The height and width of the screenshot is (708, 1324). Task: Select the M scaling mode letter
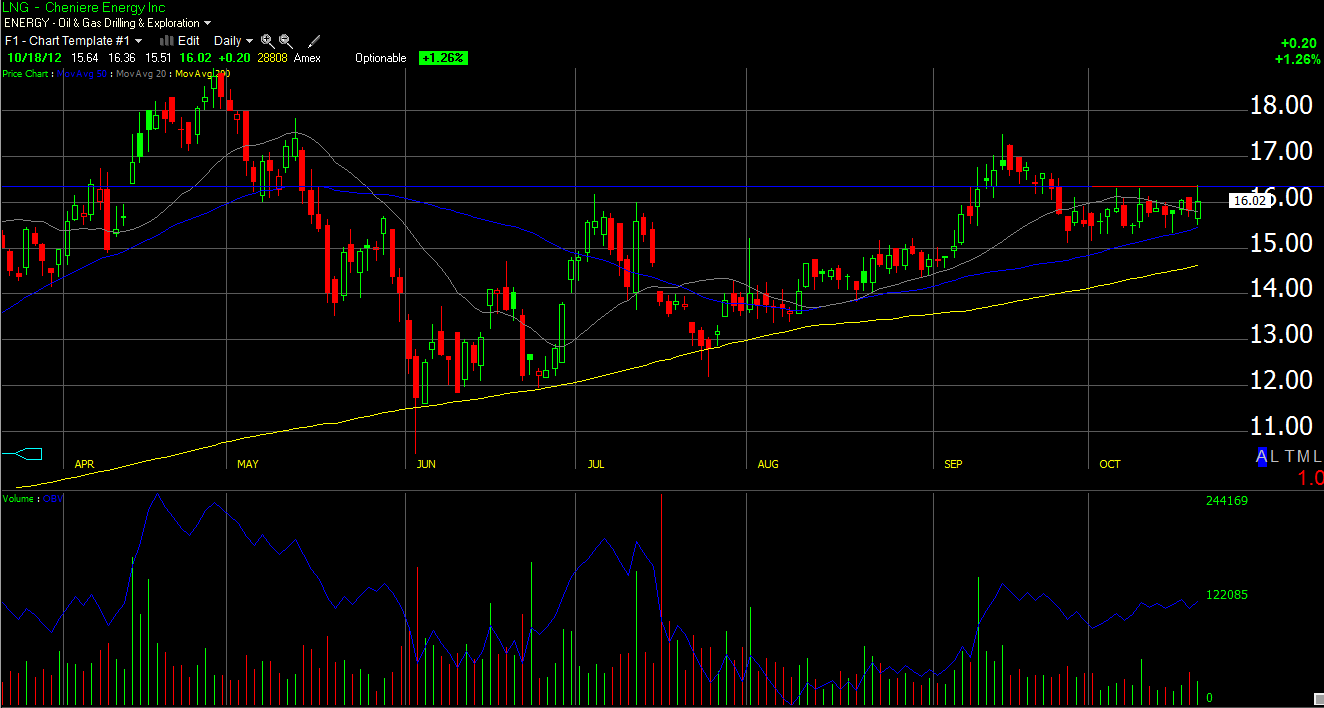point(1303,457)
